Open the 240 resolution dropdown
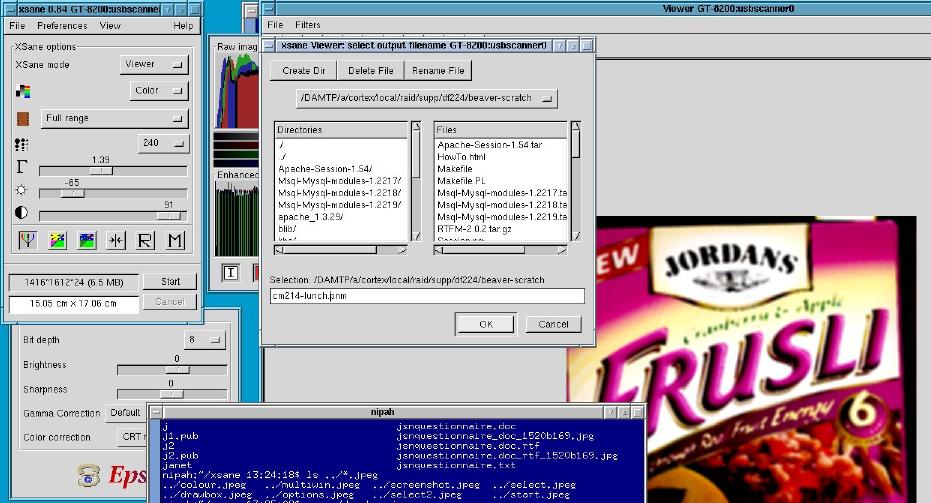This screenshot has height=503, width=931. click(162, 143)
